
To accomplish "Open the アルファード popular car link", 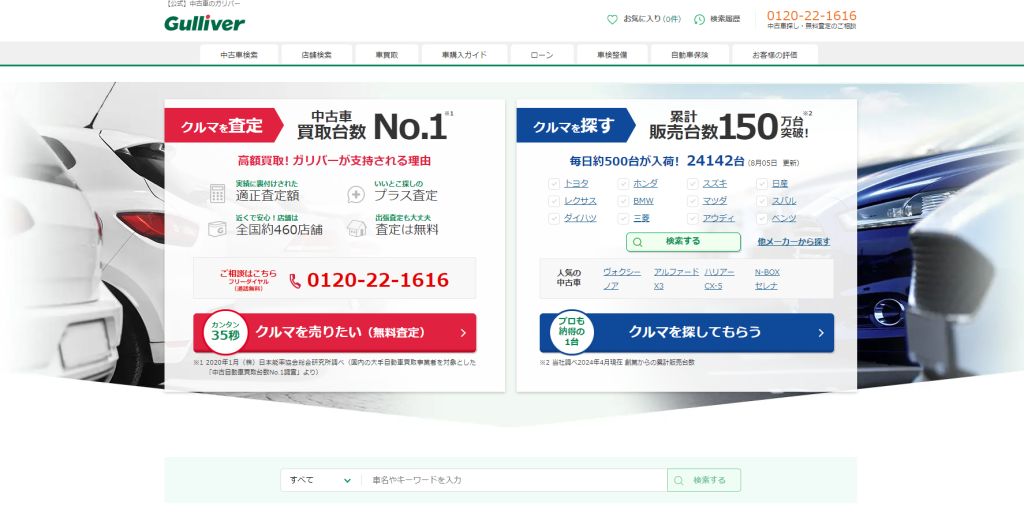I will (x=677, y=272).
